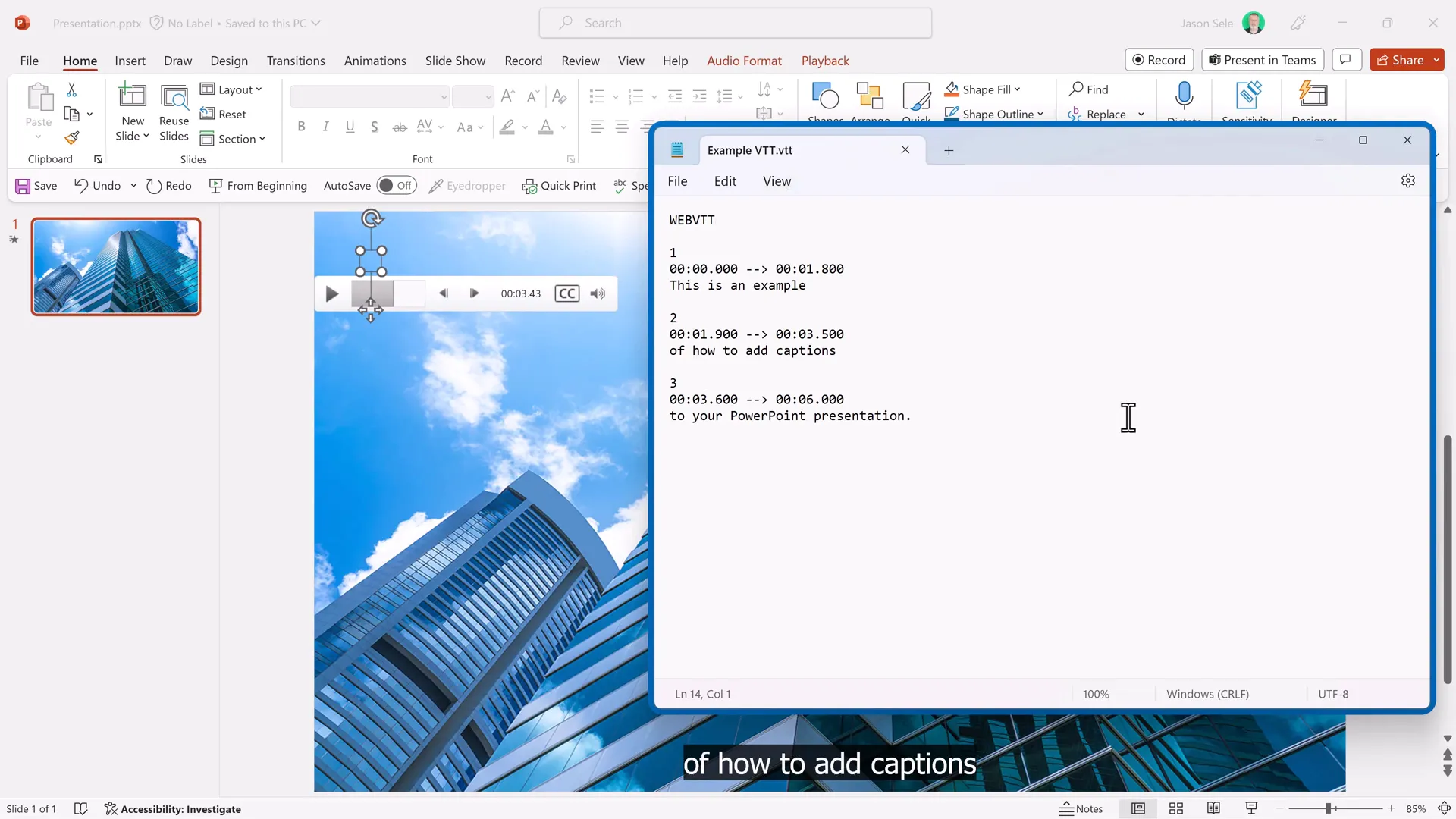Expand the Share button dropdown arrow
Screen dimensions: 1456x819
click(x=1436, y=60)
